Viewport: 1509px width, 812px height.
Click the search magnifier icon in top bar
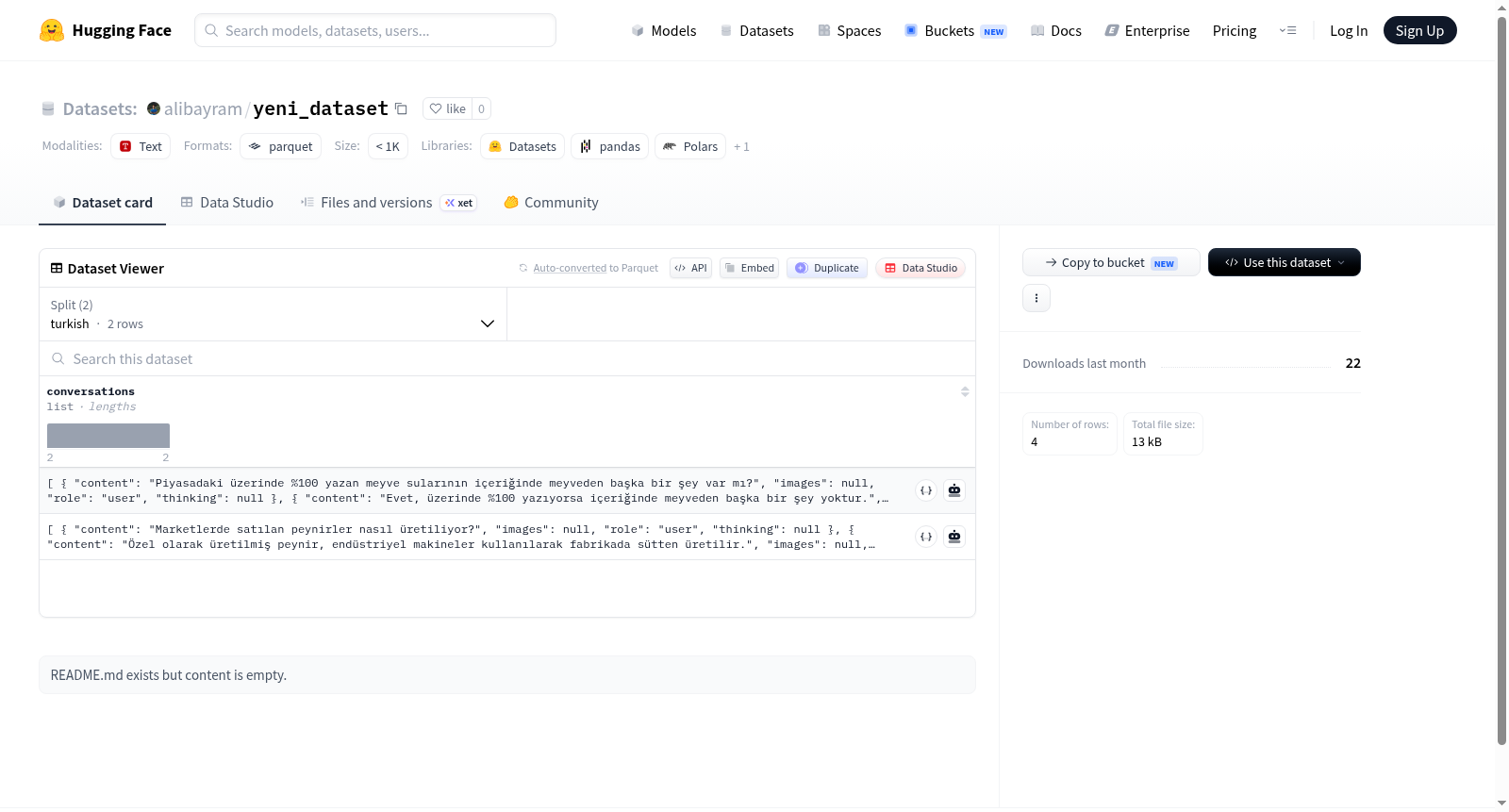(x=211, y=30)
